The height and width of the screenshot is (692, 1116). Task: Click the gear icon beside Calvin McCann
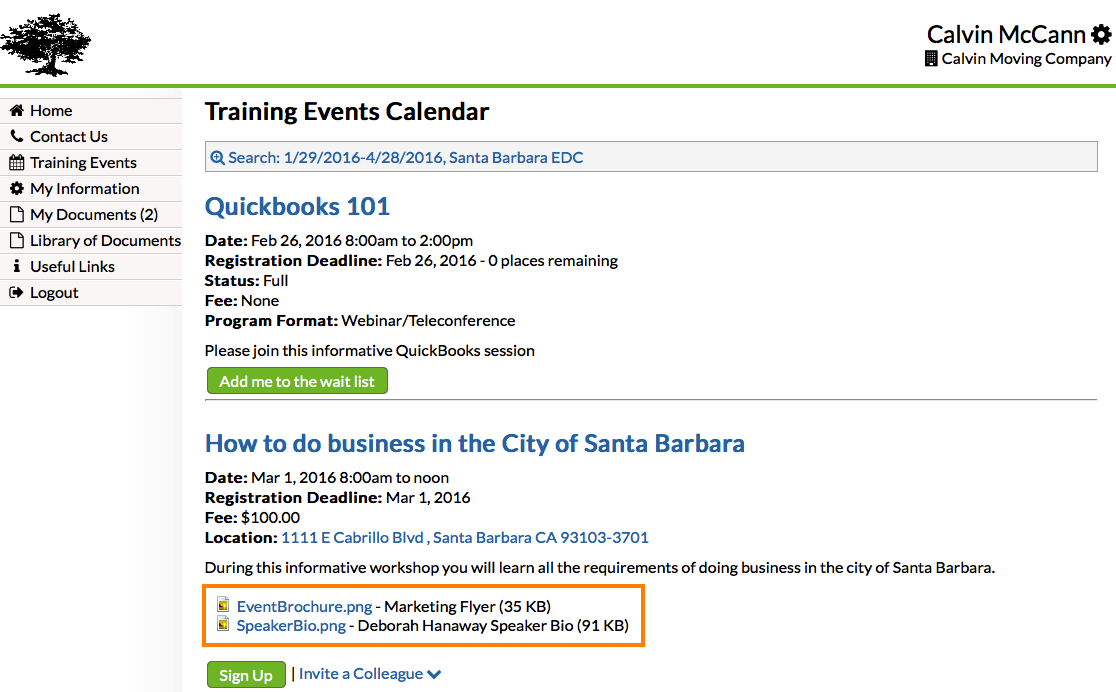[x=1100, y=35]
